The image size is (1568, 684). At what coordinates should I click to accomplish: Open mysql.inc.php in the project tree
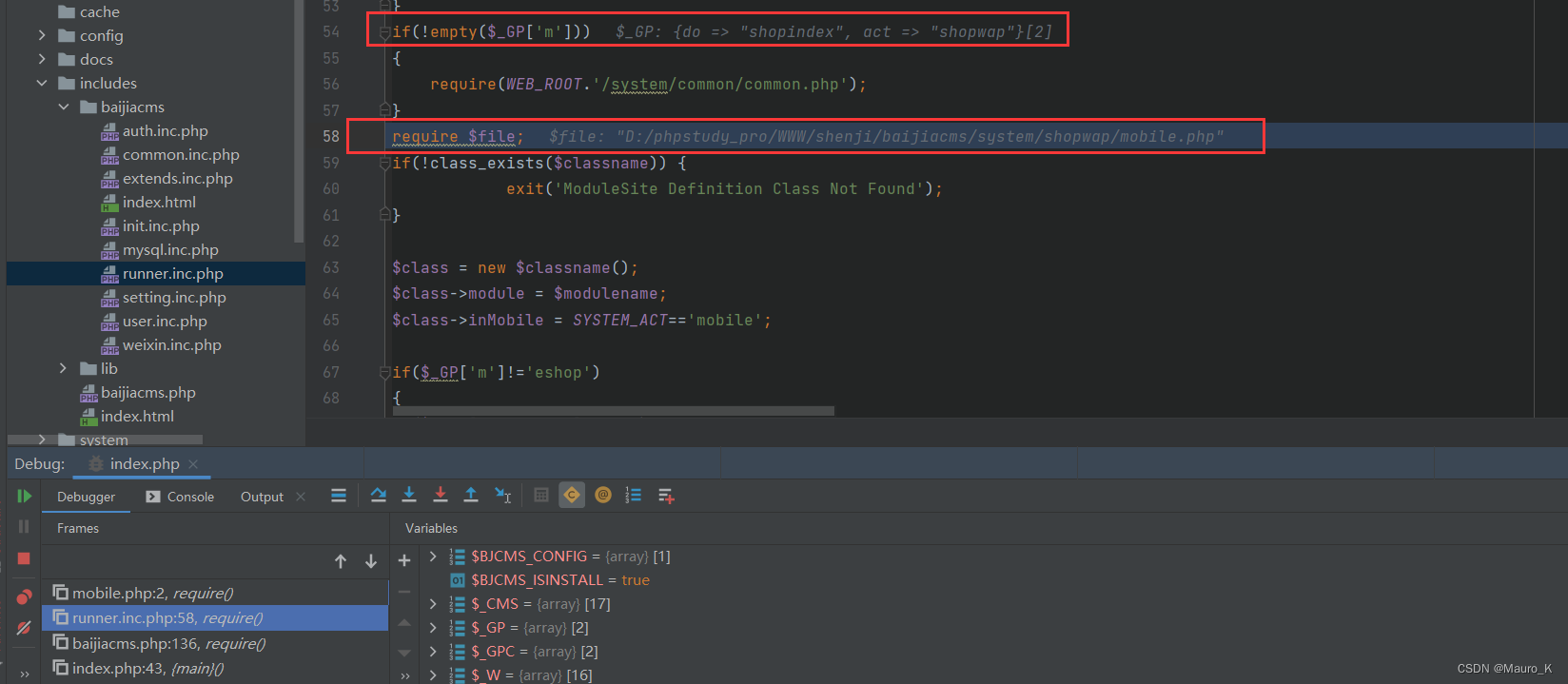[169, 249]
